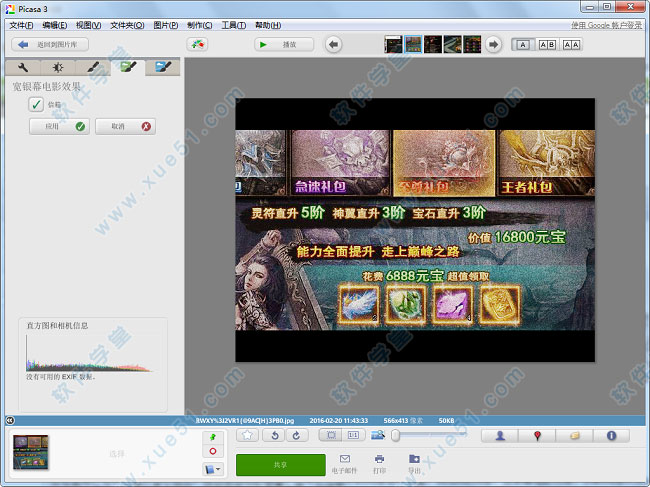
Task: Select the third filmstrip thumbnail
Action: pos(433,44)
